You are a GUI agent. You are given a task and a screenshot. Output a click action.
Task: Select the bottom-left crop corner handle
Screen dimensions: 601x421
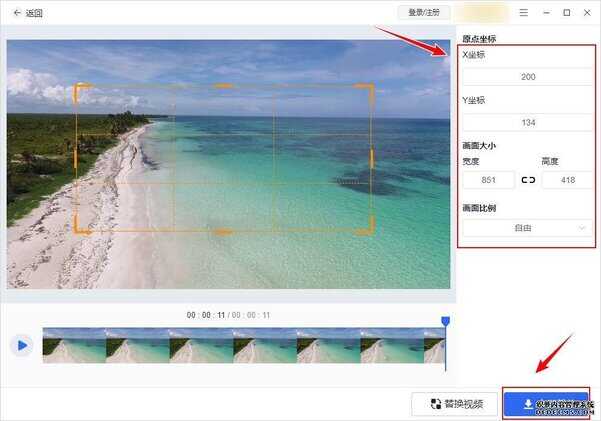coord(78,230)
